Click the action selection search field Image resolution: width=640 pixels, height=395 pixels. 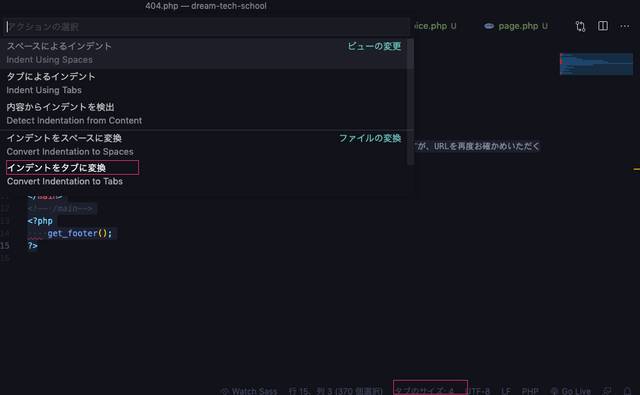click(x=207, y=27)
